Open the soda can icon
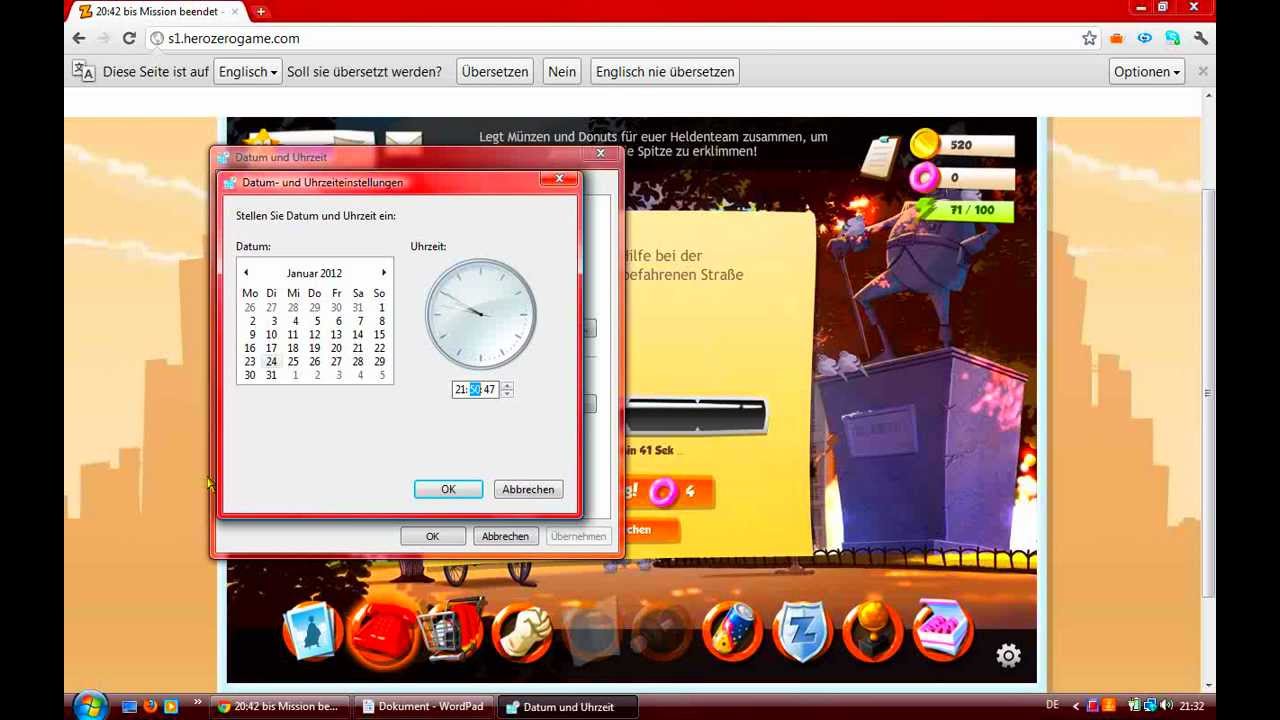 [x=732, y=631]
